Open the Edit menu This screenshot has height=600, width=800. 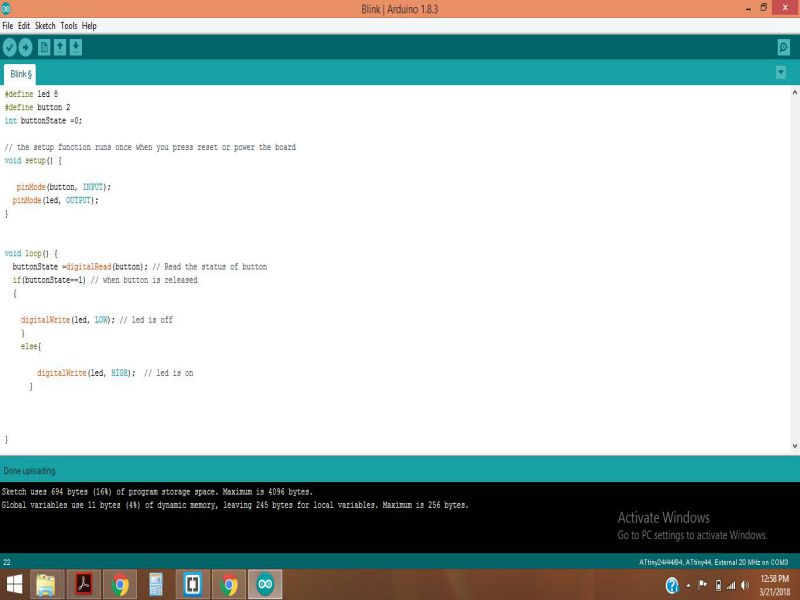[24, 26]
